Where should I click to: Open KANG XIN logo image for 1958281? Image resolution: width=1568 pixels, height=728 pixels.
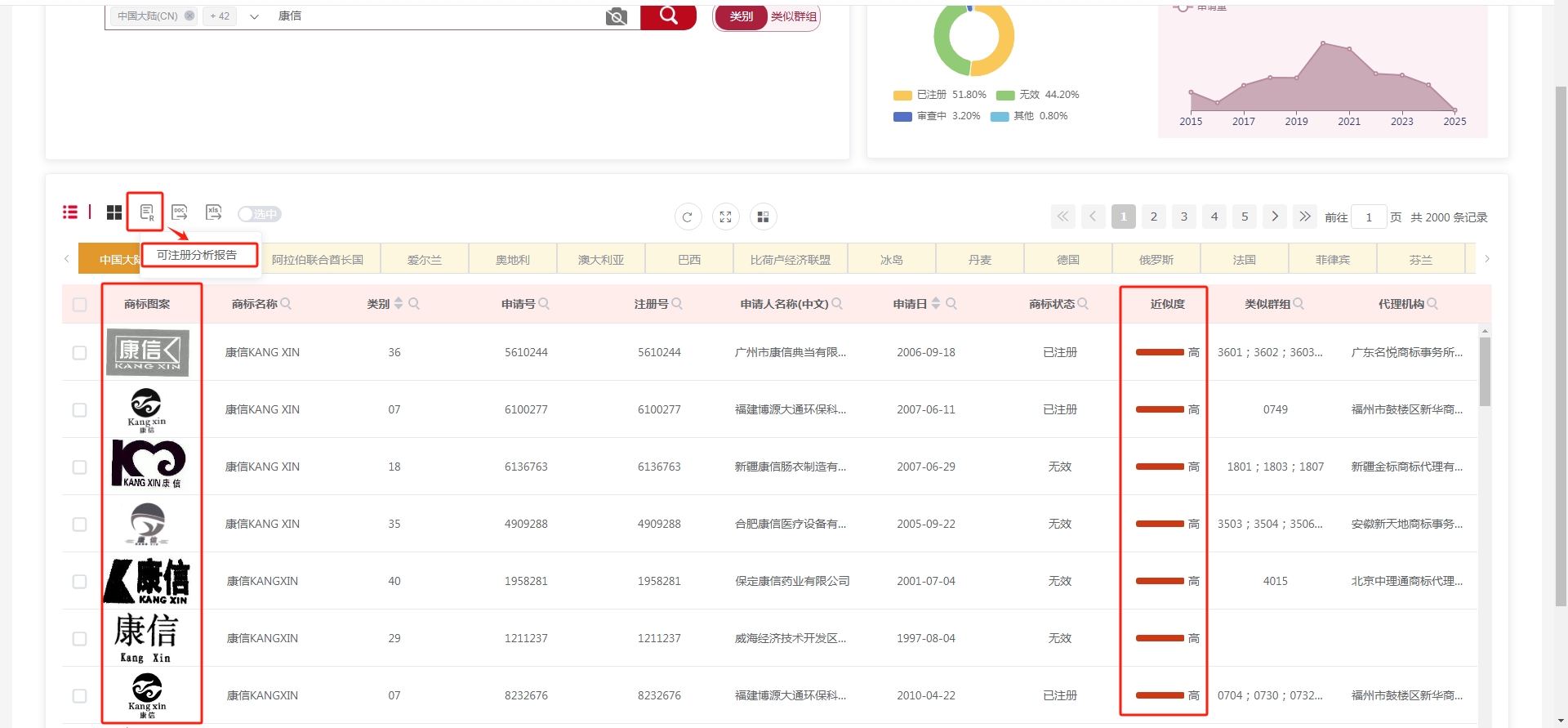coord(147,581)
